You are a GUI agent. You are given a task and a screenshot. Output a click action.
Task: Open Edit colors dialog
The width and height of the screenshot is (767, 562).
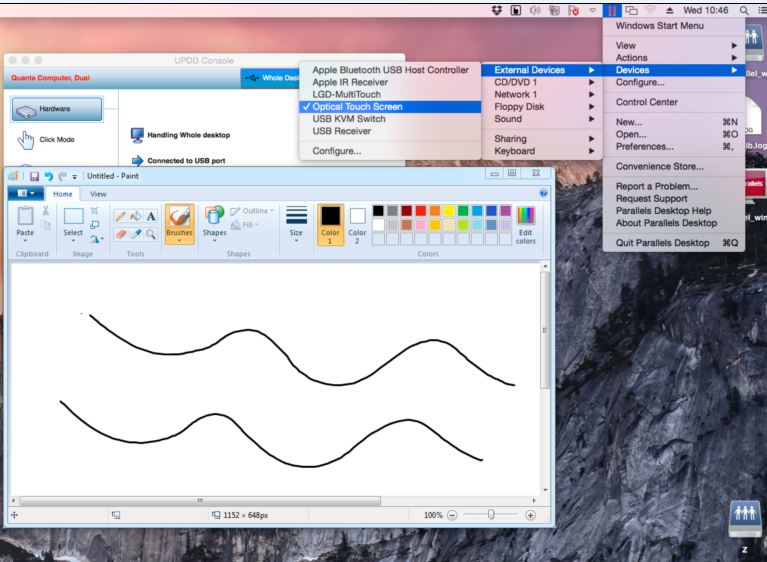click(x=525, y=225)
